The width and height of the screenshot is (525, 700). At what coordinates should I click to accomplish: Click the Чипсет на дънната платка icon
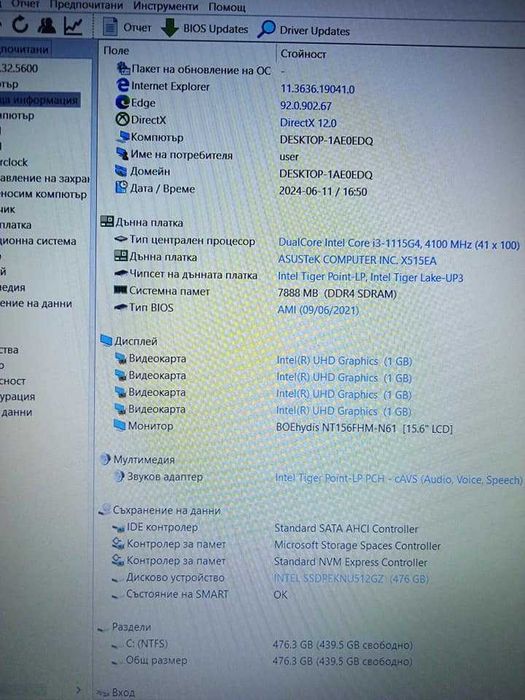pyautogui.click(x=121, y=274)
